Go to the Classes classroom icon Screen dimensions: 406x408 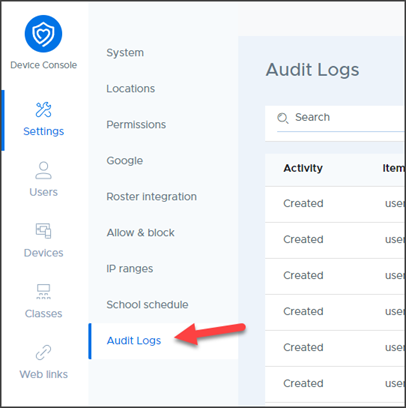click(43, 291)
